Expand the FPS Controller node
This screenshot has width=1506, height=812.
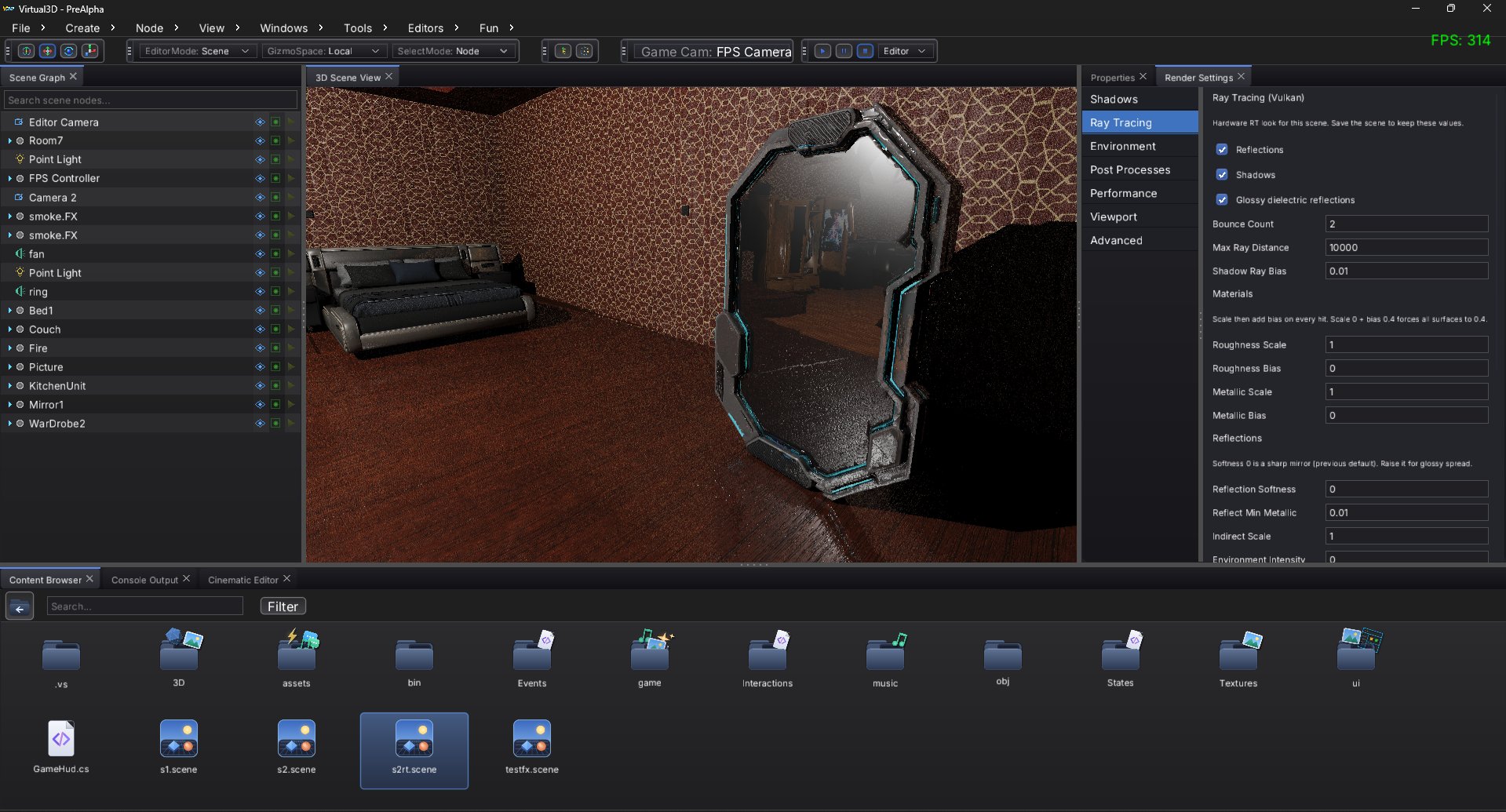[x=9, y=179]
